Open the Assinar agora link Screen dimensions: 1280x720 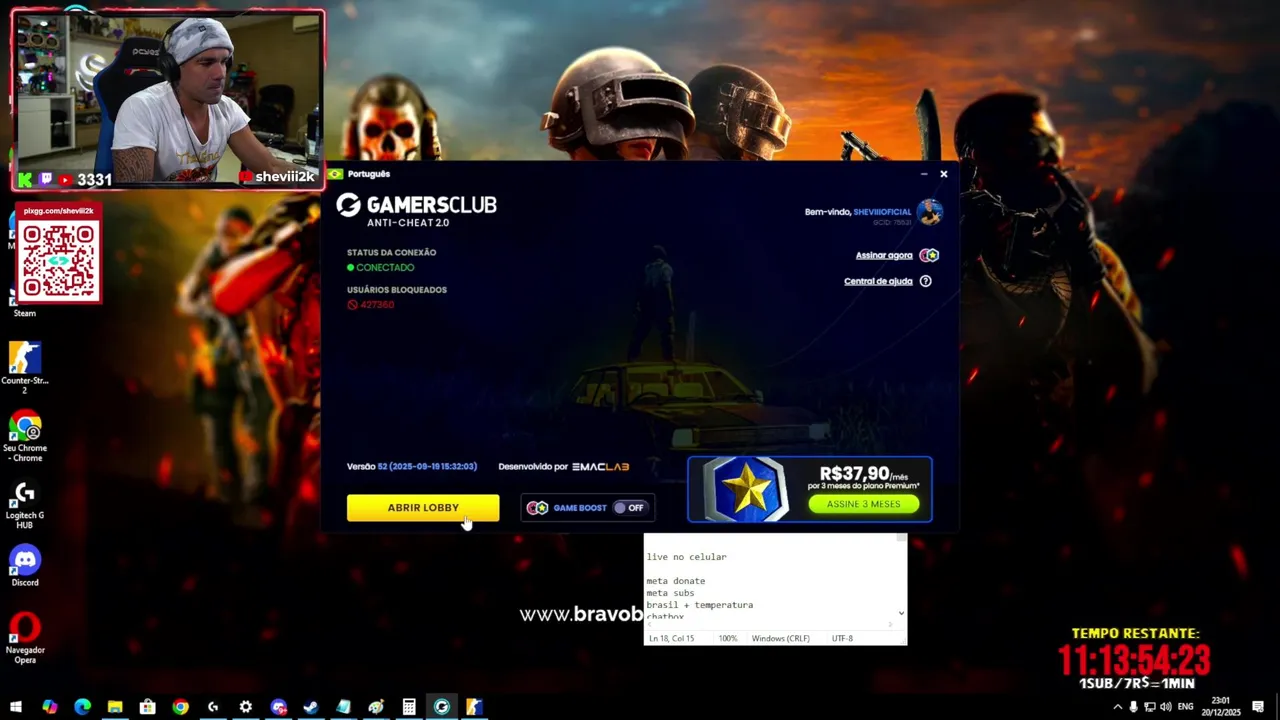coord(884,255)
